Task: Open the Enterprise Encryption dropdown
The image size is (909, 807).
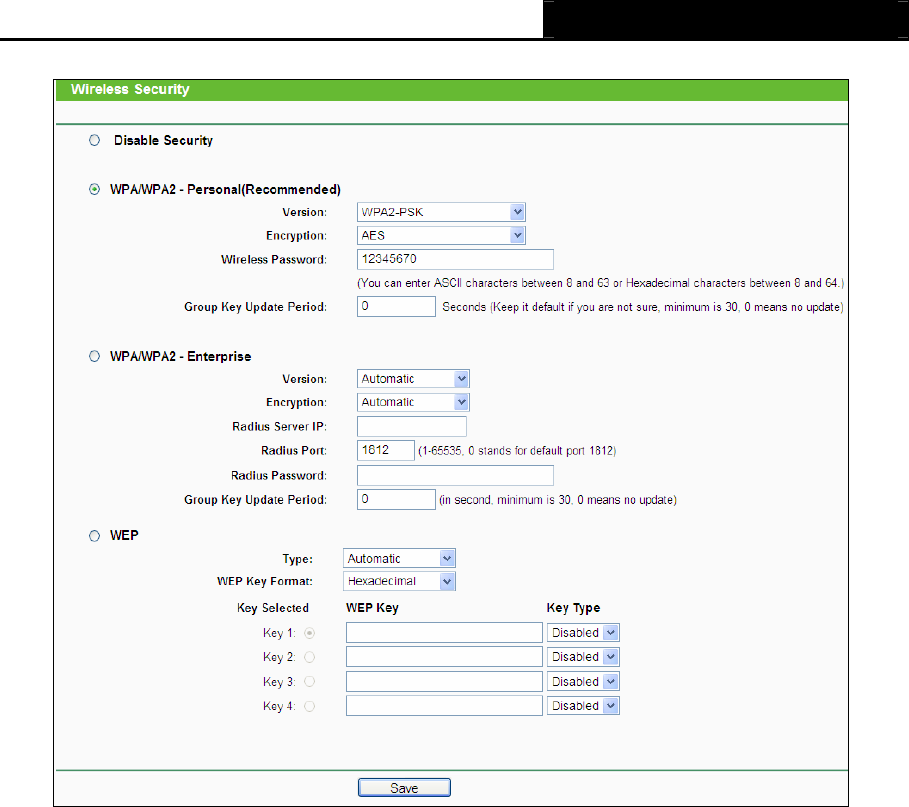Action: tap(413, 402)
